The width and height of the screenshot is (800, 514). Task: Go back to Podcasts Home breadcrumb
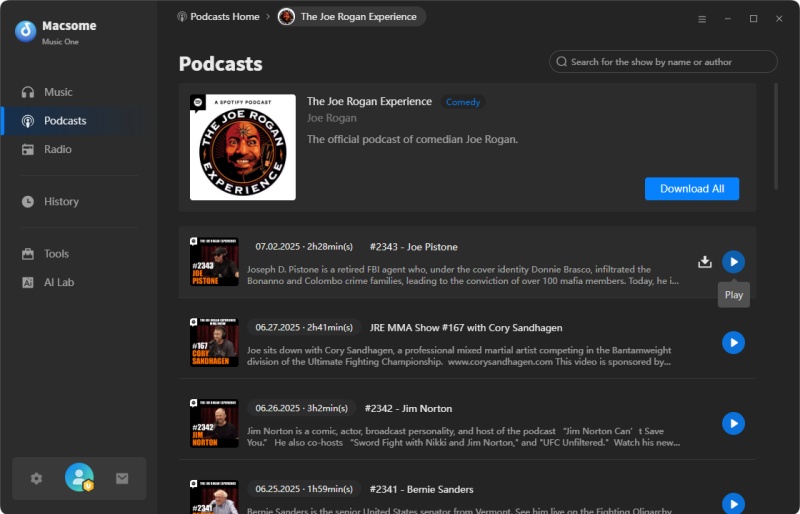(x=218, y=17)
